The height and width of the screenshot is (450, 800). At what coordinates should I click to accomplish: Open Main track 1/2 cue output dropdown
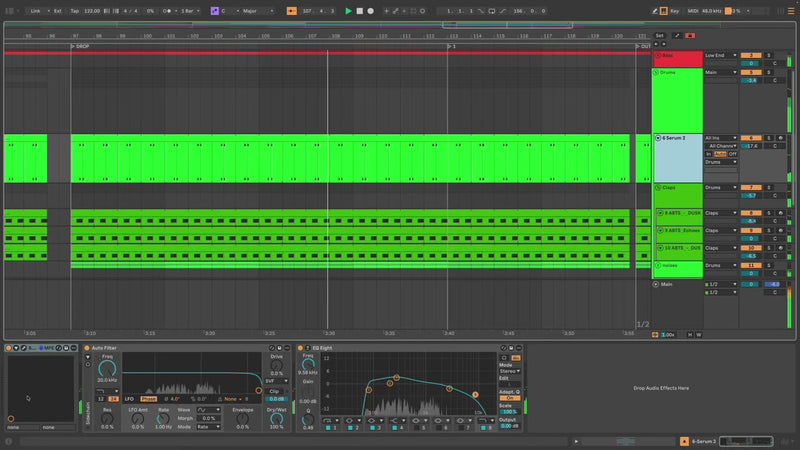click(x=720, y=284)
